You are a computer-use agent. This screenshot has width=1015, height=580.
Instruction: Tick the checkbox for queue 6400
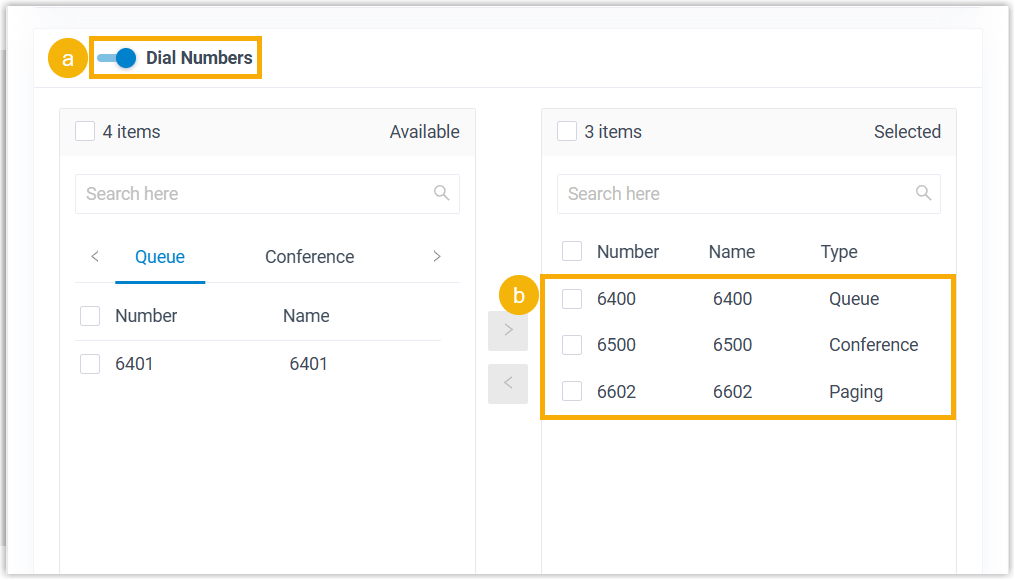pos(572,299)
